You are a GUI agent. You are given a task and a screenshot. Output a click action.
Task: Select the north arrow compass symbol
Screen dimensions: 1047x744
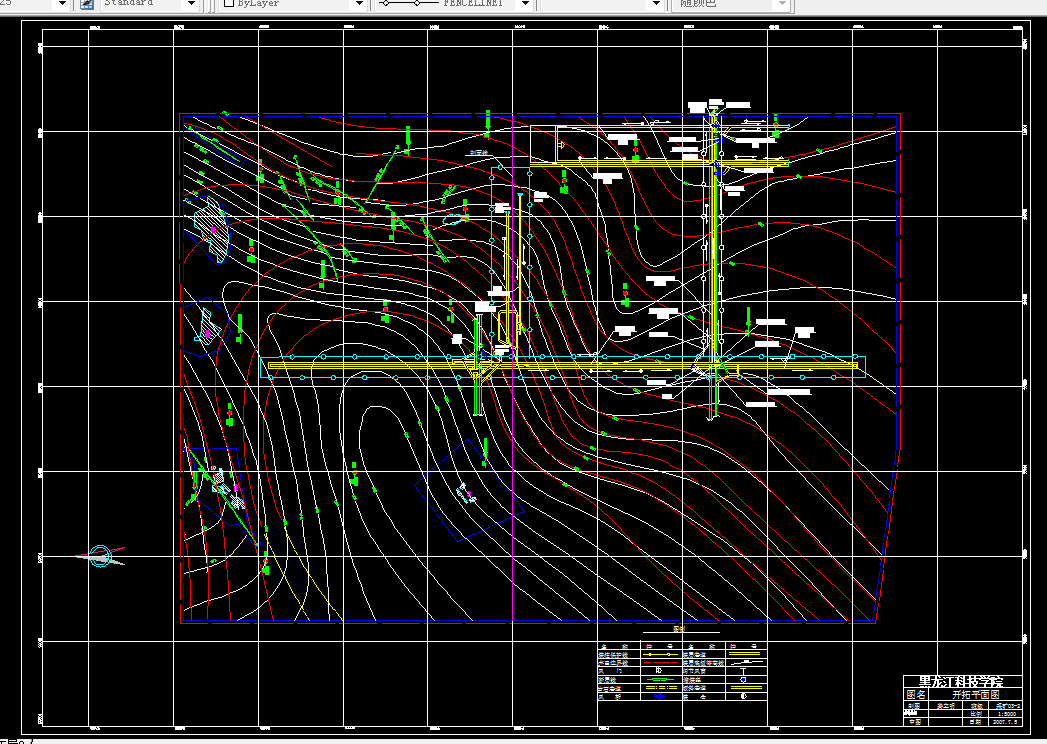(99, 556)
